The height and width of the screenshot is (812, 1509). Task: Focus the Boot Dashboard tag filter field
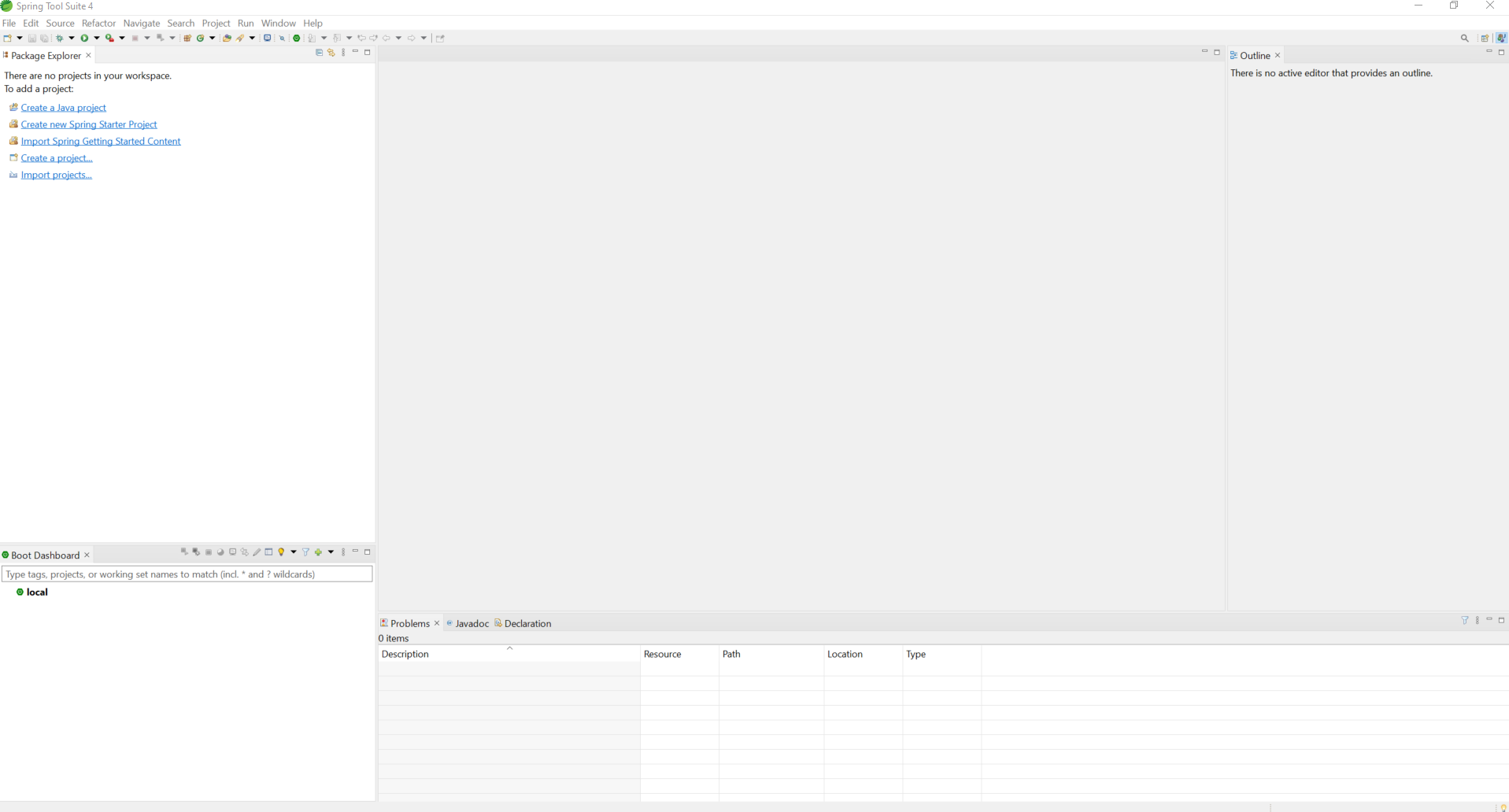[187, 574]
